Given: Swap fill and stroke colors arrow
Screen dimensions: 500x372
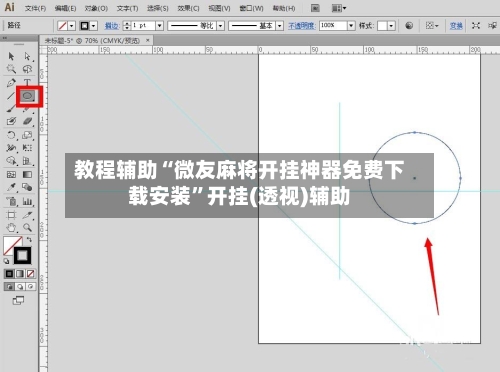Looking at the screenshot, I should (x=29, y=239).
